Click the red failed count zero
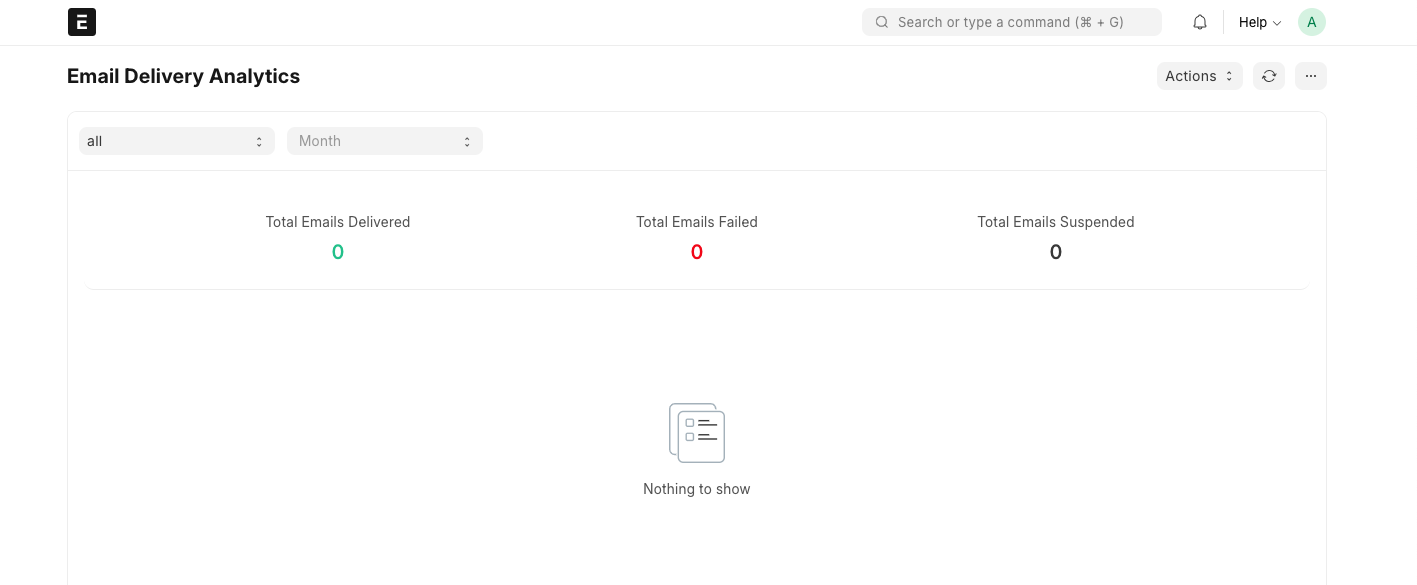Screen dimensions: 1417x585 pos(697,252)
